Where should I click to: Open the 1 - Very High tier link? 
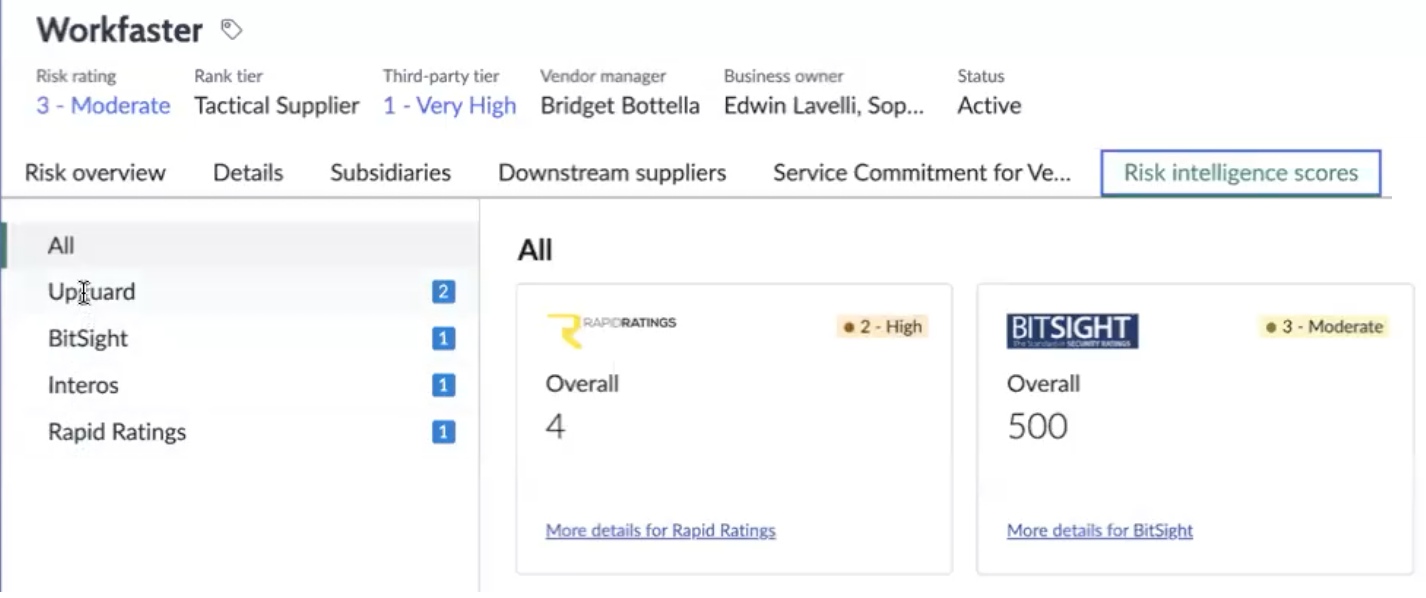[449, 106]
